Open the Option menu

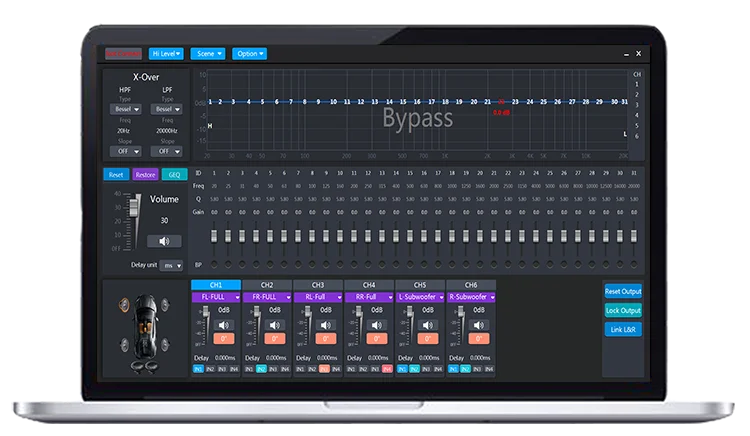[x=249, y=53]
